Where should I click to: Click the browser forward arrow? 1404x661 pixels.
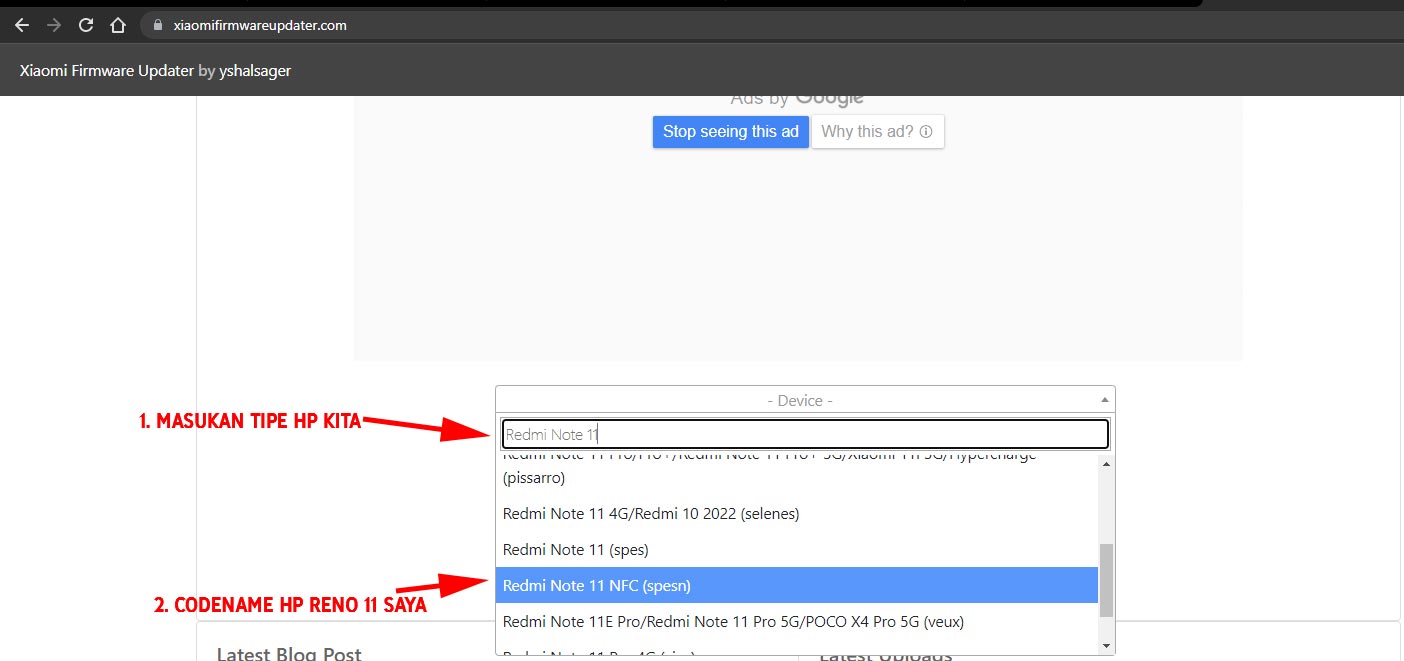point(54,25)
